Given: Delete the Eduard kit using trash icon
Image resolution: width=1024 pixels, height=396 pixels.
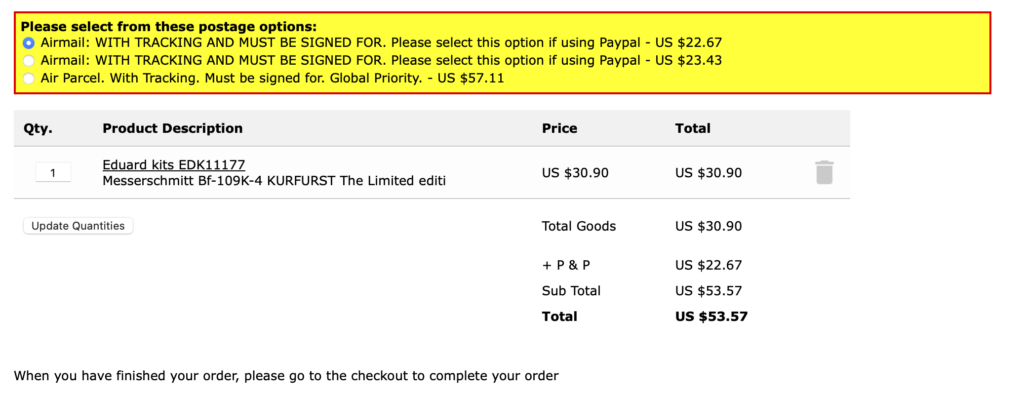Looking at the screenshot, I should pyautogui.click(x=824, y=173).
